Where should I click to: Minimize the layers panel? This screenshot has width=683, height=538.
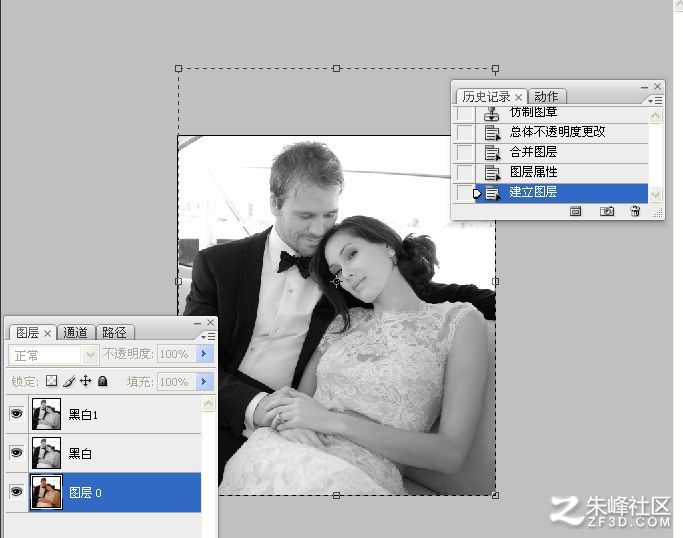(x=197, y=323)
